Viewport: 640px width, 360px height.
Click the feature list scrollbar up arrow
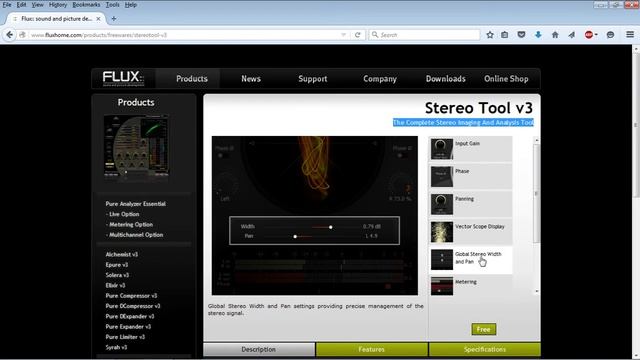(x=537, y=140)
